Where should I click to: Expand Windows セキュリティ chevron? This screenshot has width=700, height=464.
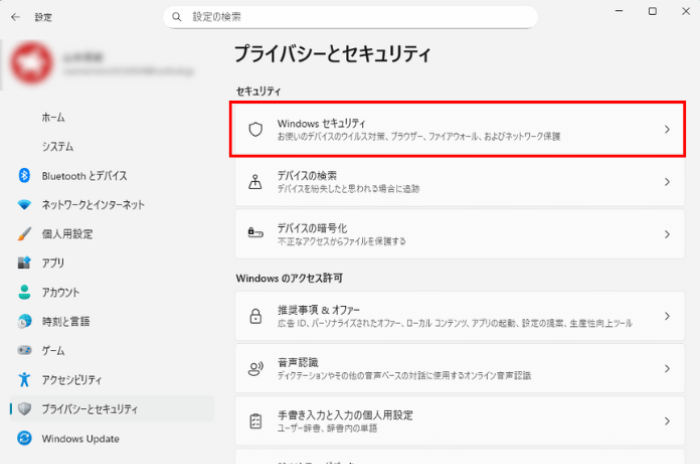[667, 129]
